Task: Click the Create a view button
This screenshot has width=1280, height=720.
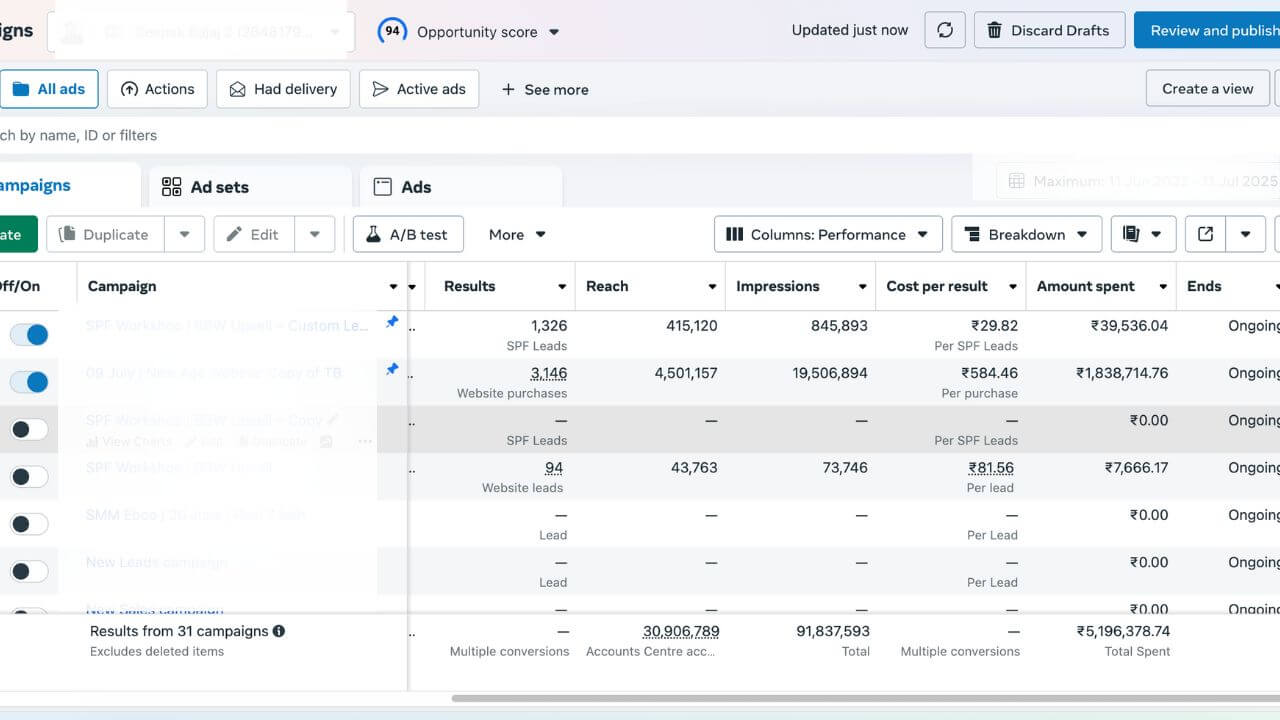Action: (x=1207, y=89)
